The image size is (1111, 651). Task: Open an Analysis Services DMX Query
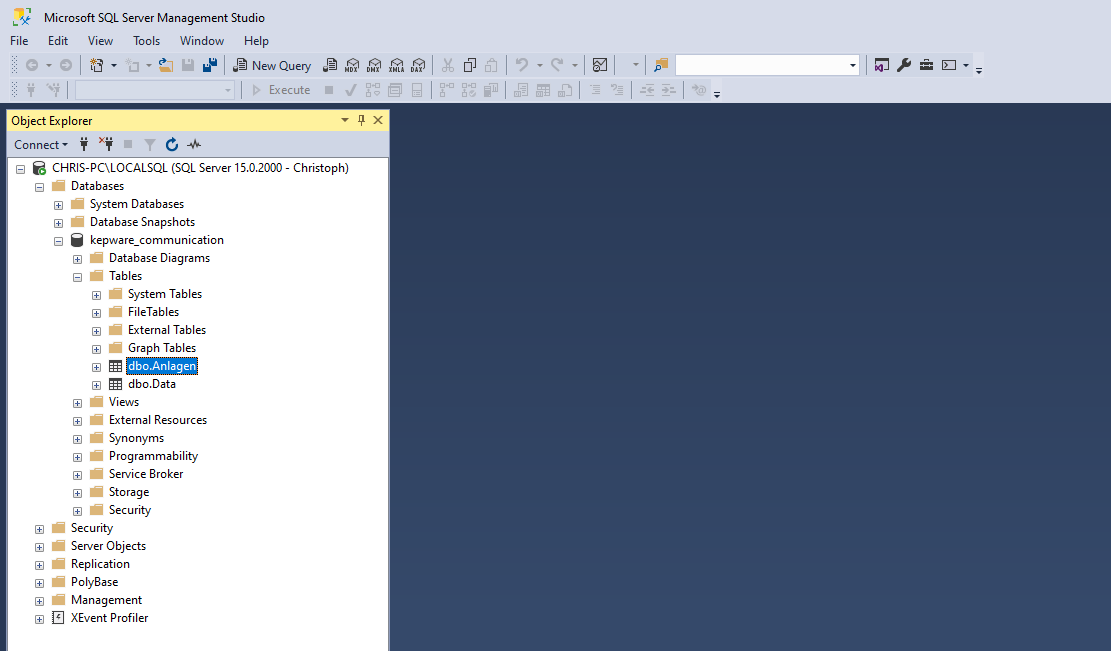374,65
